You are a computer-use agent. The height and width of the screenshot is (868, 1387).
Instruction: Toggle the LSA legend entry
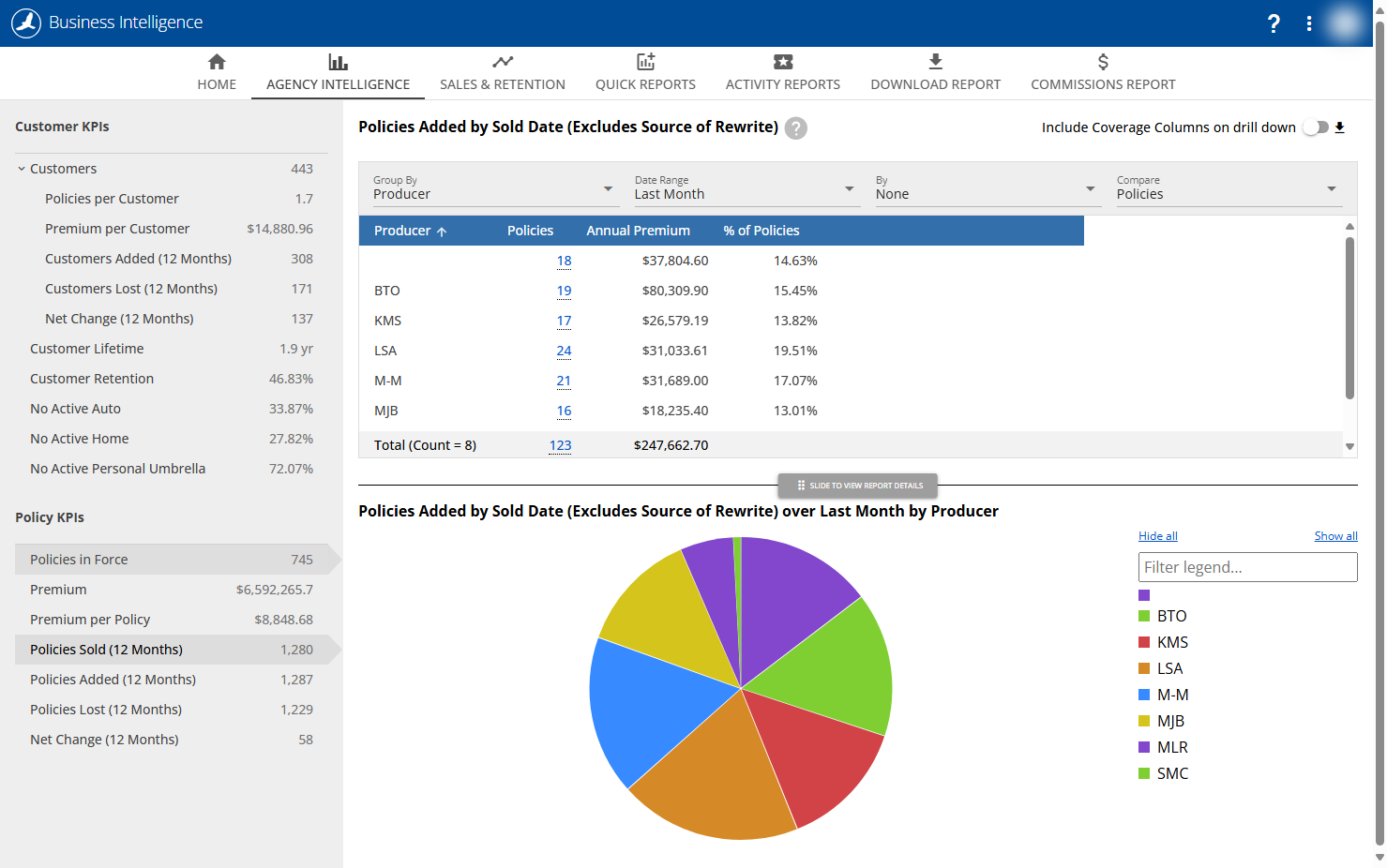[x=1161, y=668]
